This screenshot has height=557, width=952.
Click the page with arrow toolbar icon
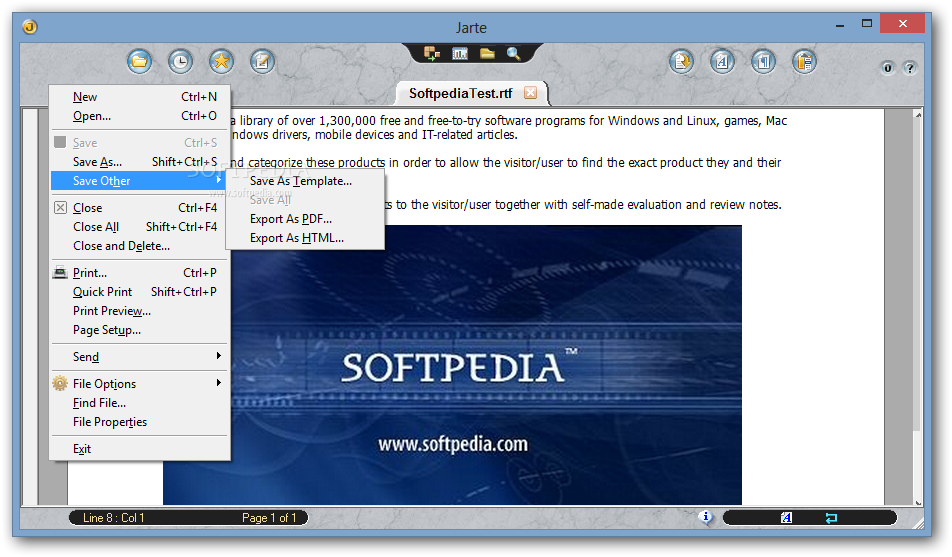pyautogui.click(x=681, y=61)
